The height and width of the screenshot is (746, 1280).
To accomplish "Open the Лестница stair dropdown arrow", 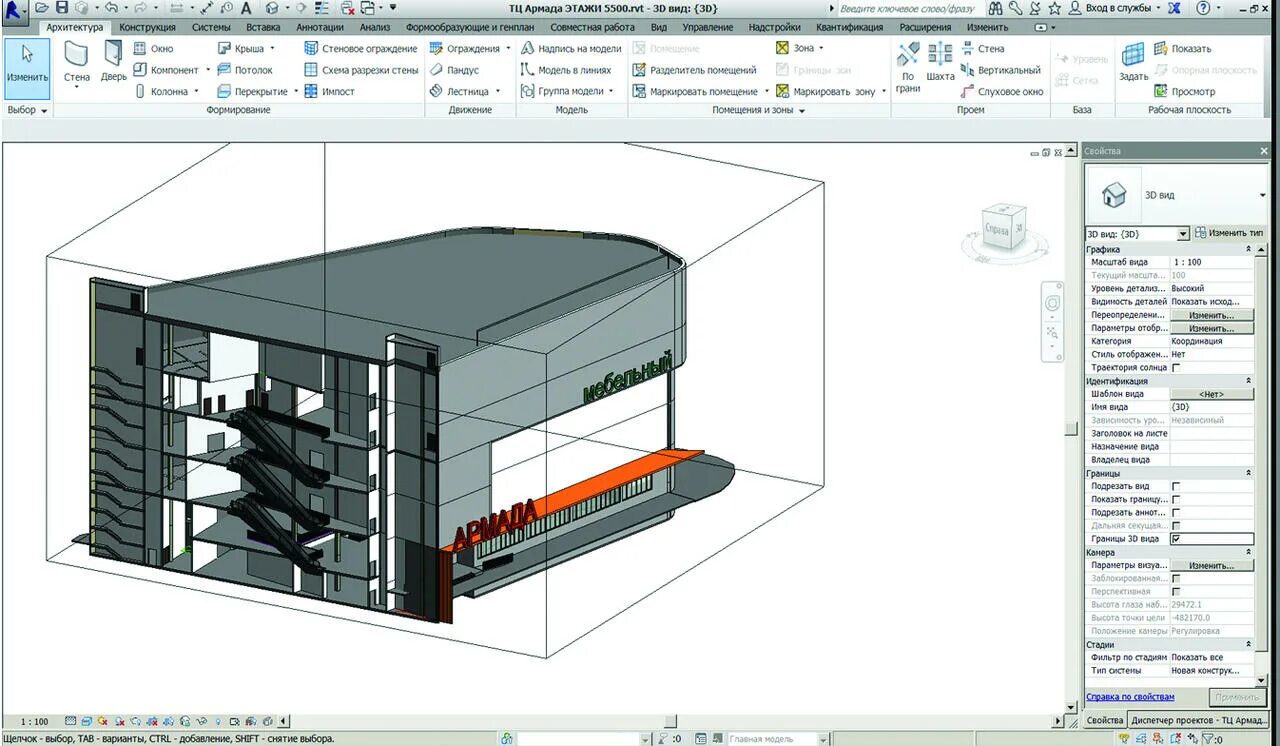I will [497, 91].
